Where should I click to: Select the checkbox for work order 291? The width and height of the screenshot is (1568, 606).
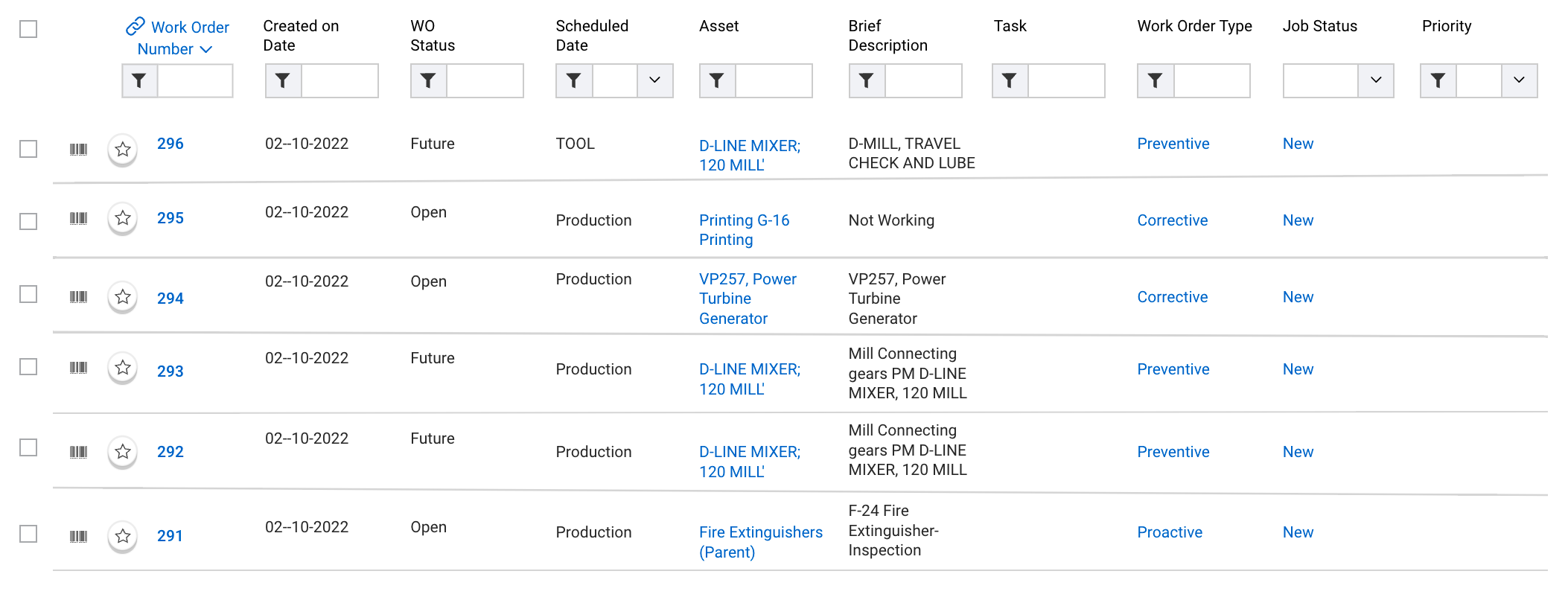(28, 533)
